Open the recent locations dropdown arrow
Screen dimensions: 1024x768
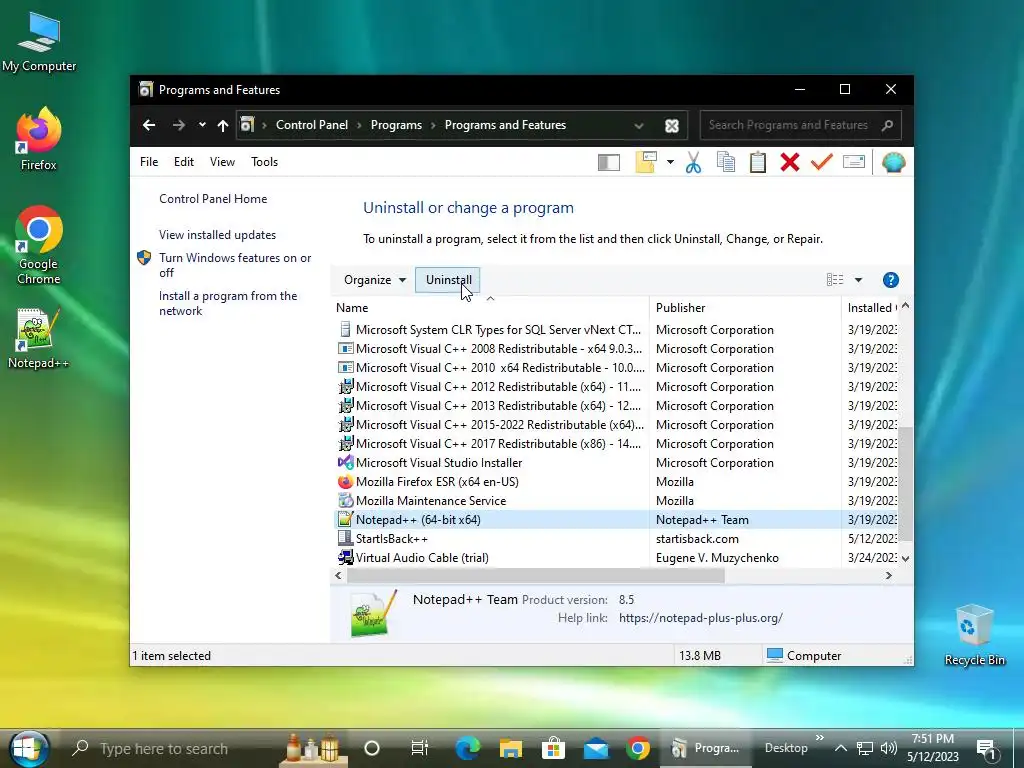coord(202,125)
